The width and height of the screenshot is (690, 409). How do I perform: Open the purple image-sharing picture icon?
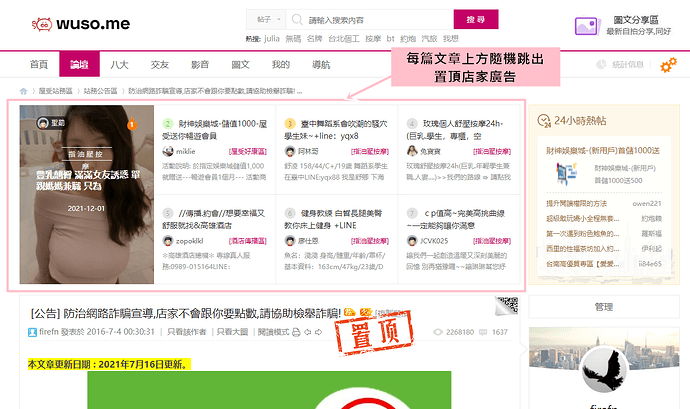click(x=587, y=26)
